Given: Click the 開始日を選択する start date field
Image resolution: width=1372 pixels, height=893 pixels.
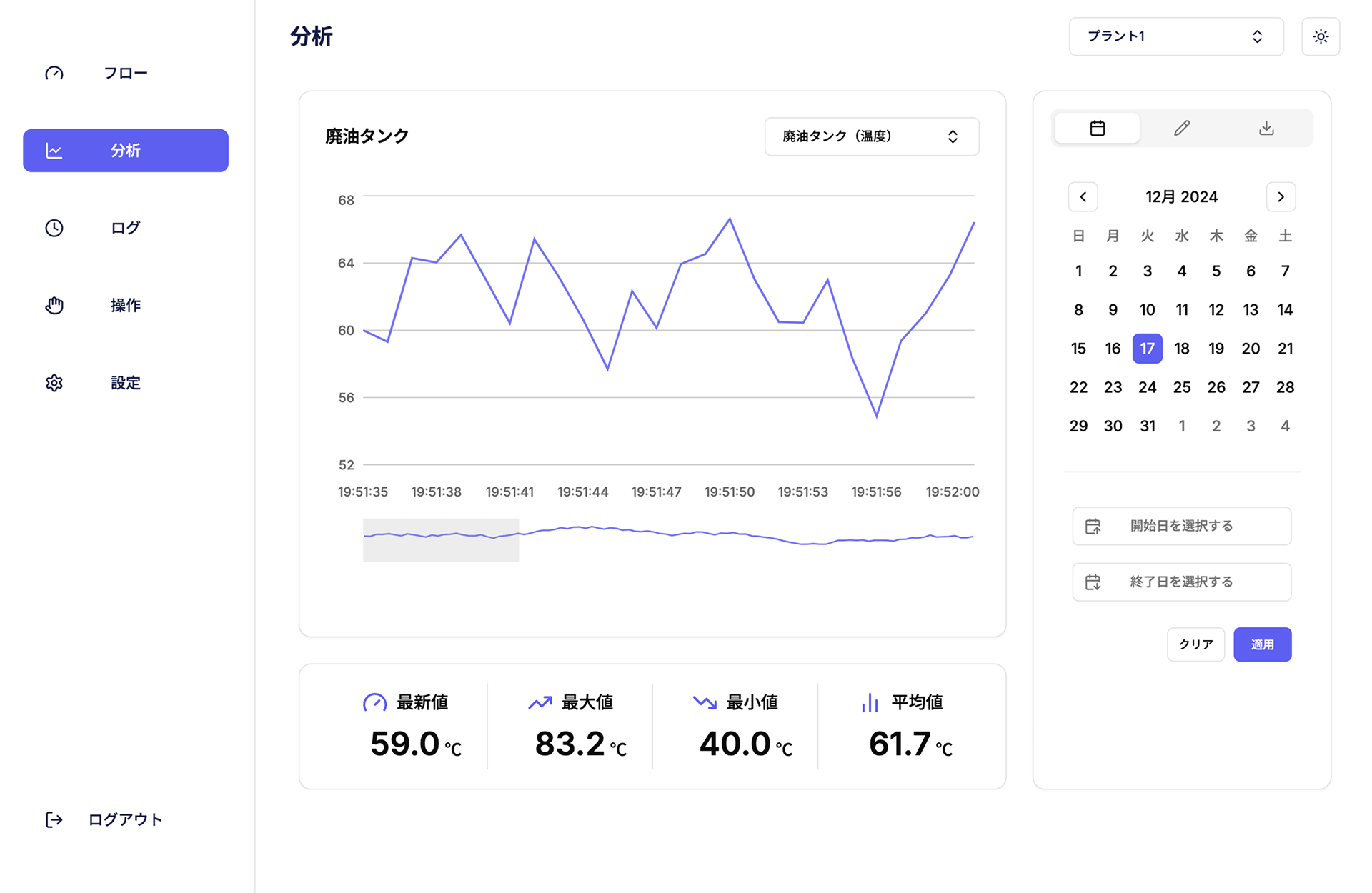Looking at the screenshot, I should [1181, 526].
